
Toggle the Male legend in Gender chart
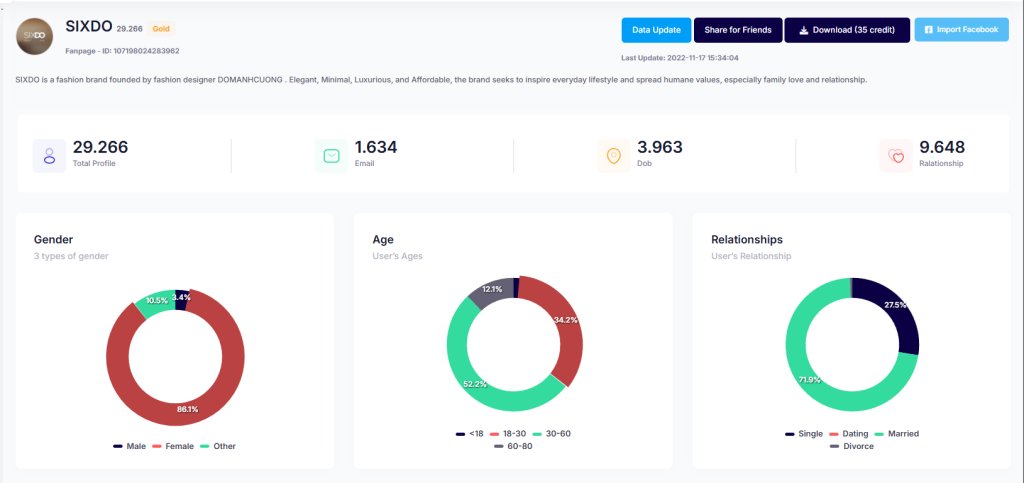(x=129, y=446)
